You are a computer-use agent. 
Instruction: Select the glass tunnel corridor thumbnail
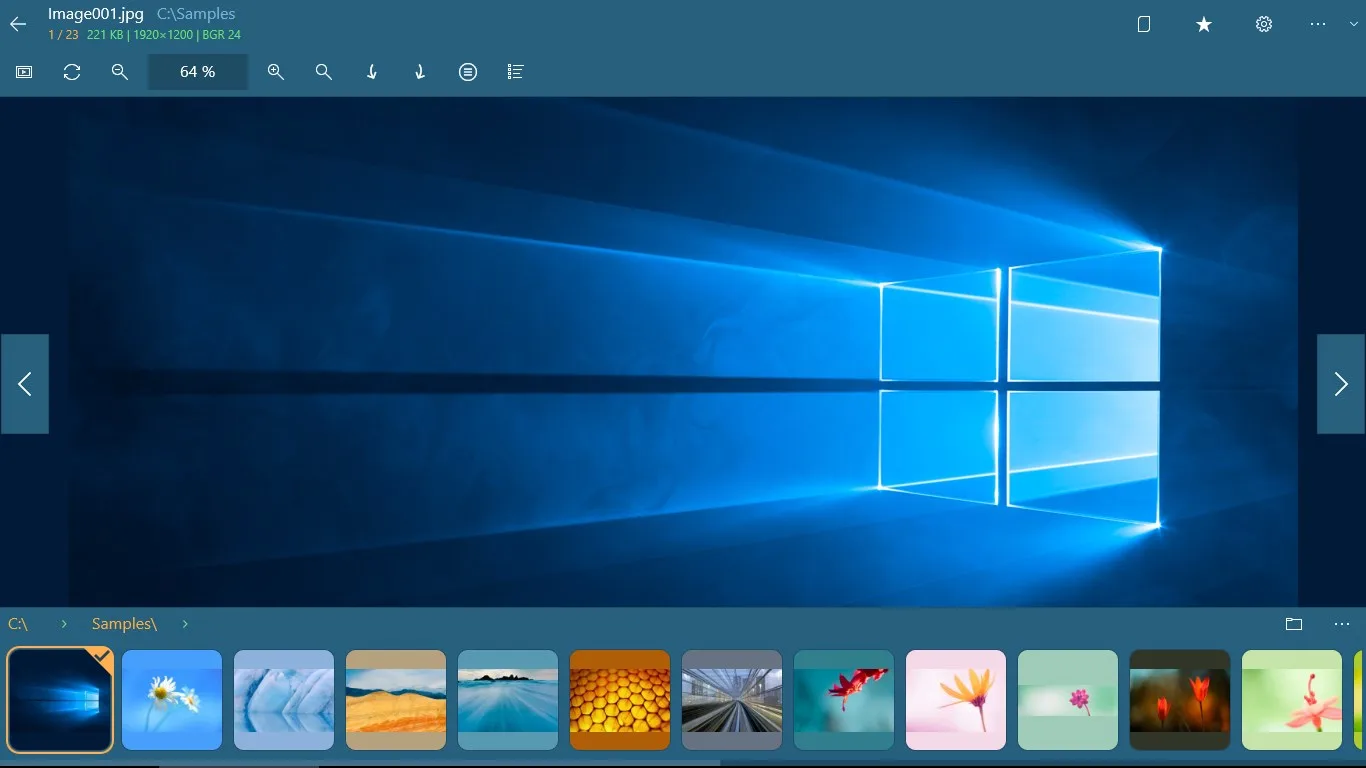click(732, 700)
